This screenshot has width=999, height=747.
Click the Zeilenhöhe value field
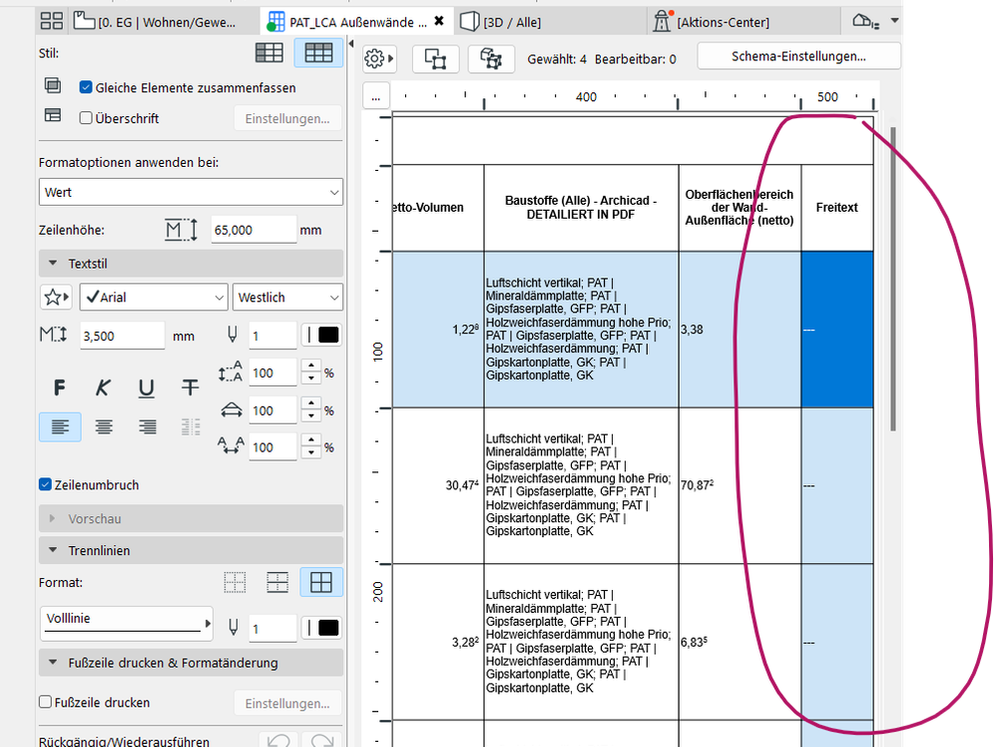pos(254,230)
